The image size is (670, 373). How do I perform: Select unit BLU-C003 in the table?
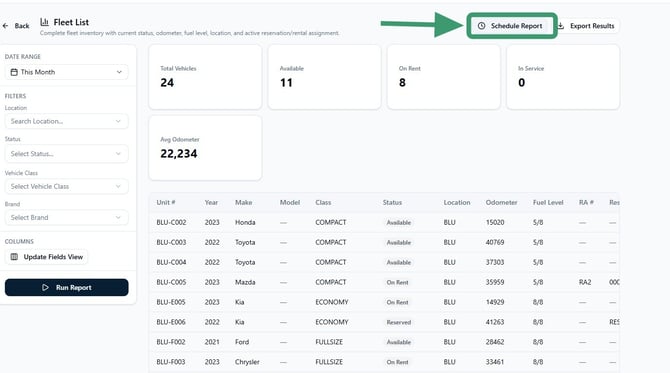tap(171, 242)
